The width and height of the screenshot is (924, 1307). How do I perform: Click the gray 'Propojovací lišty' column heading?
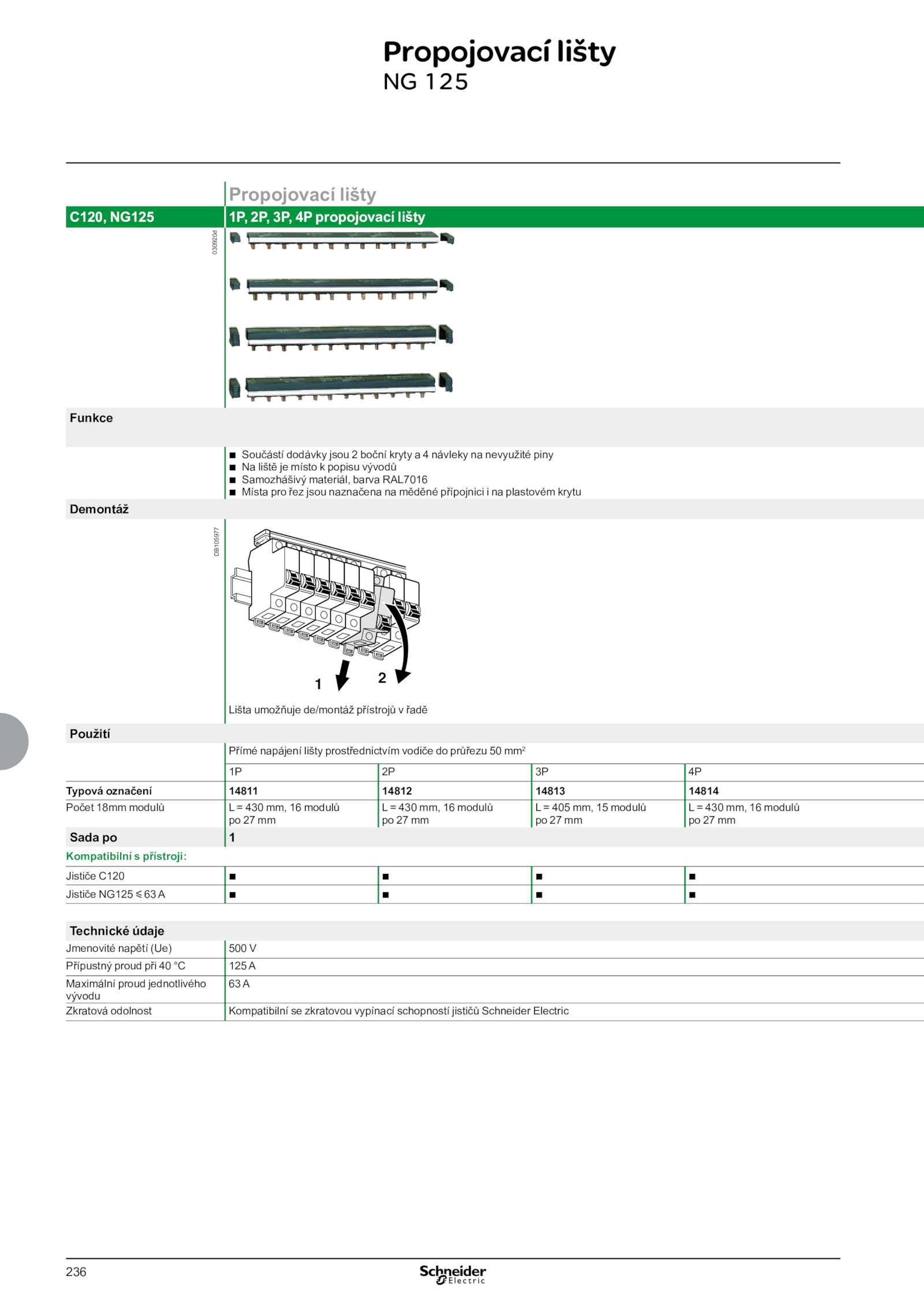coord(303,195)
